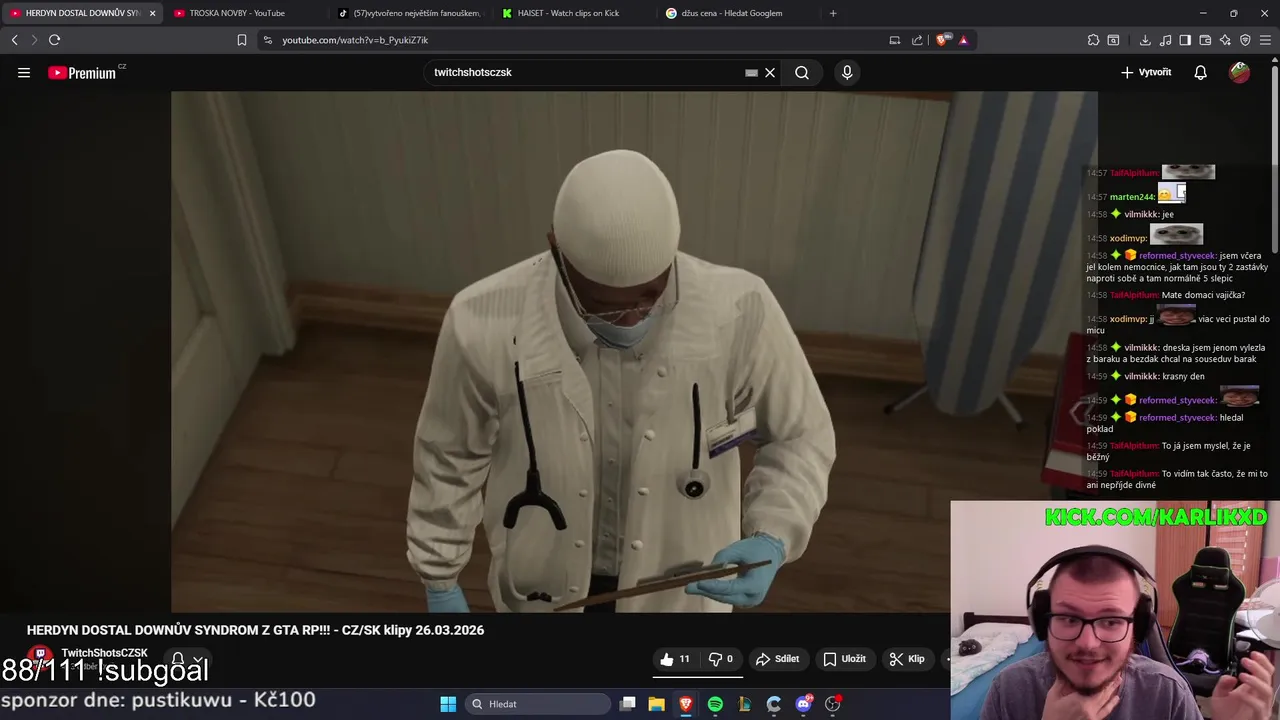Close the HERDYN DOSTAL DOWNŮV tab

pos(152,13)
